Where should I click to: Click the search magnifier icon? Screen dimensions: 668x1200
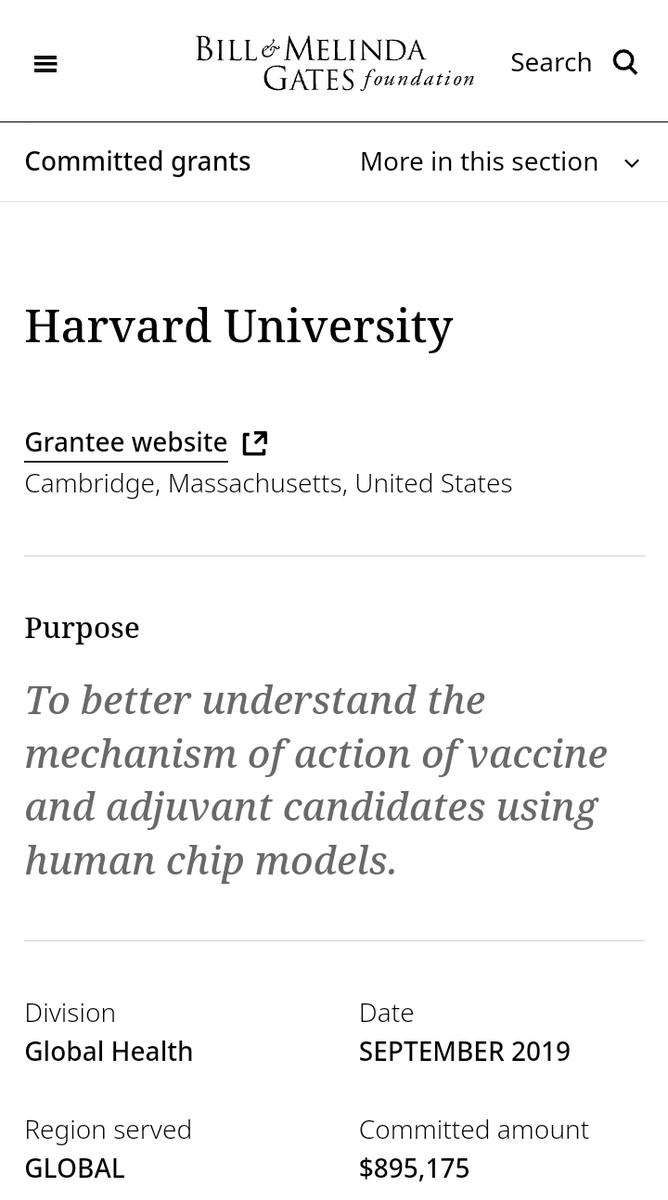point(625,62)
